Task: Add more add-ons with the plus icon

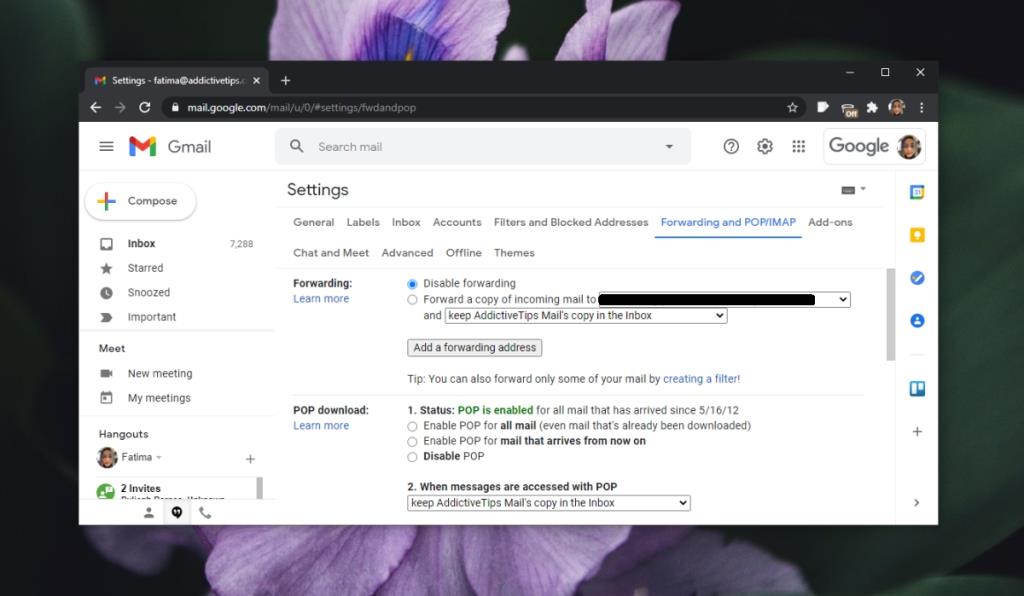Action: tap(917, 432)
